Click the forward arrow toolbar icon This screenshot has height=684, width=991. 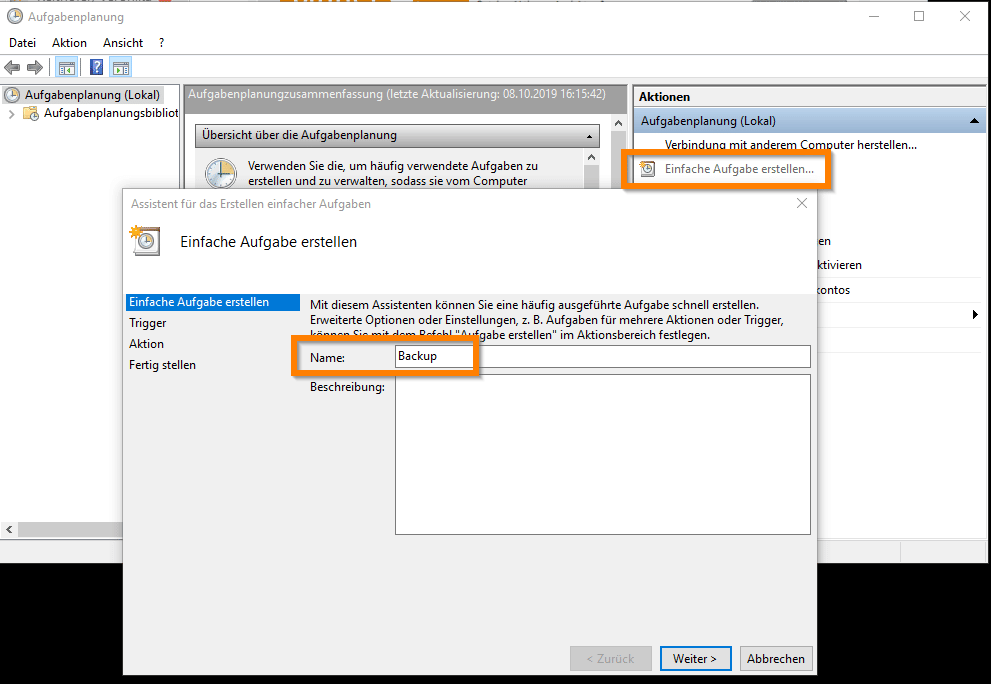tap(35, 68)
